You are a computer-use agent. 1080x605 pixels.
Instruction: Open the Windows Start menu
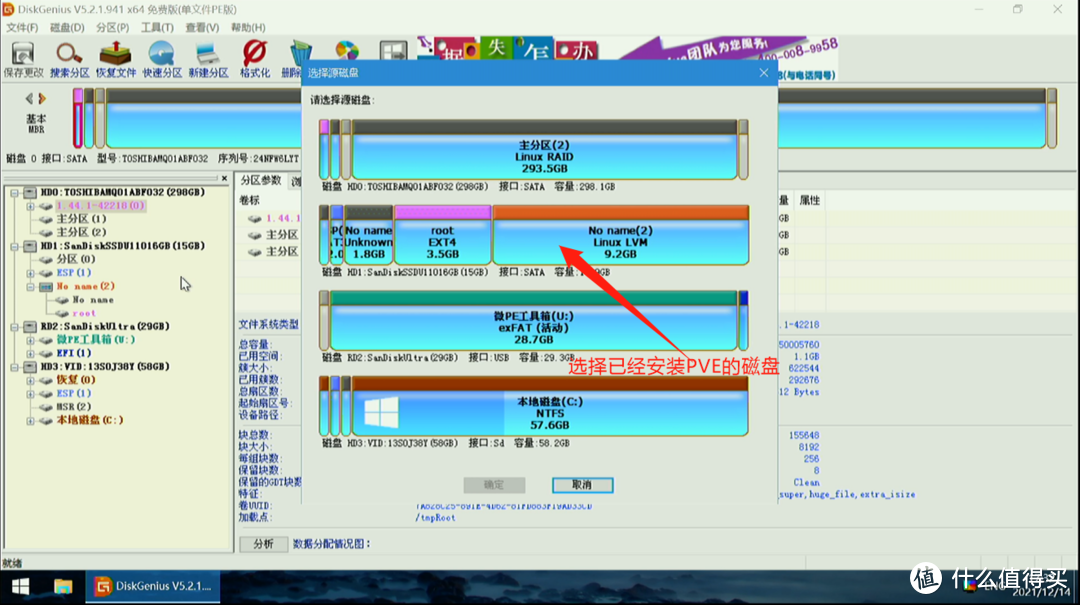click(21, 586)
